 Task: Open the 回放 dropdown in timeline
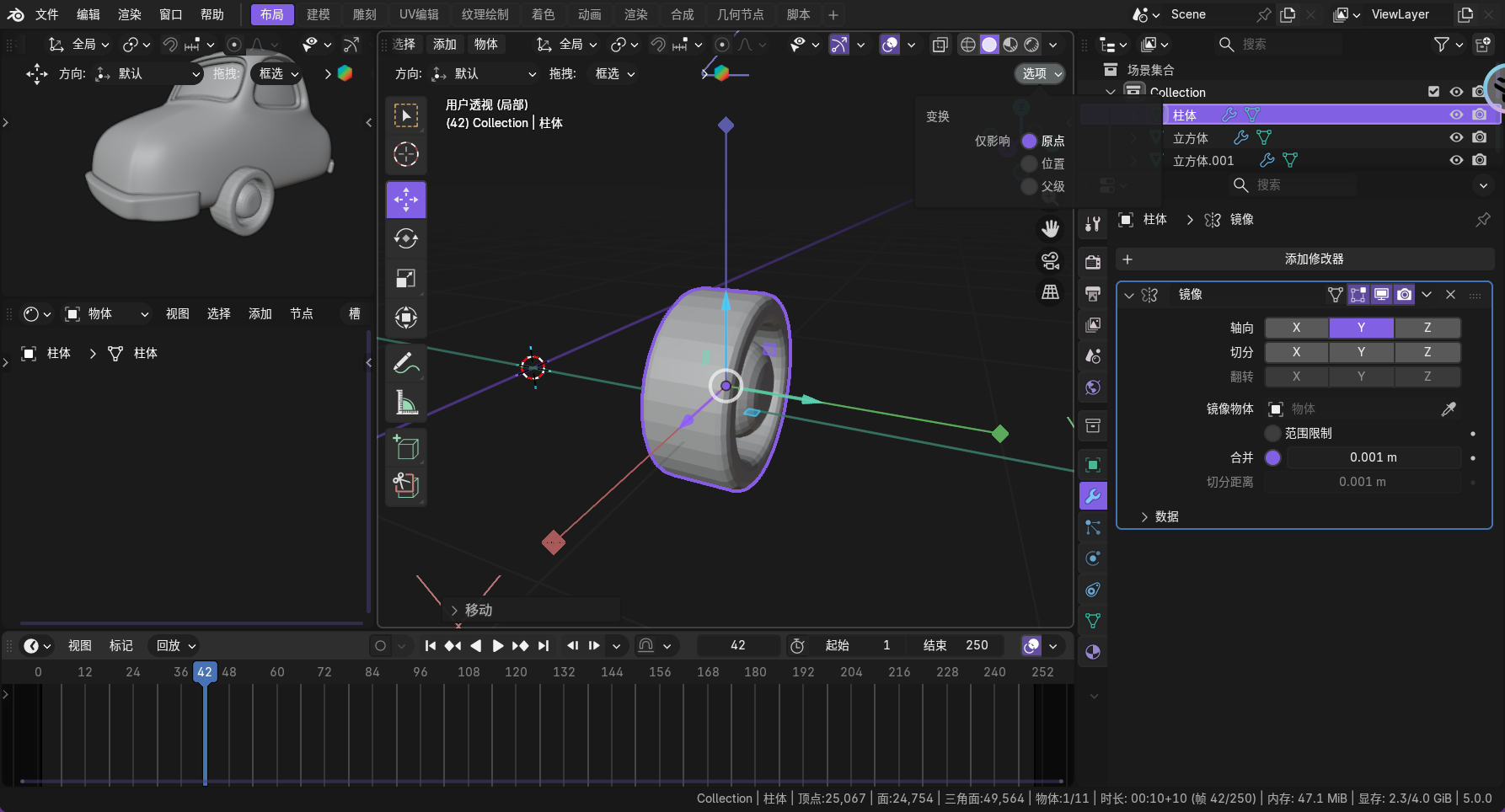point(175,645)
